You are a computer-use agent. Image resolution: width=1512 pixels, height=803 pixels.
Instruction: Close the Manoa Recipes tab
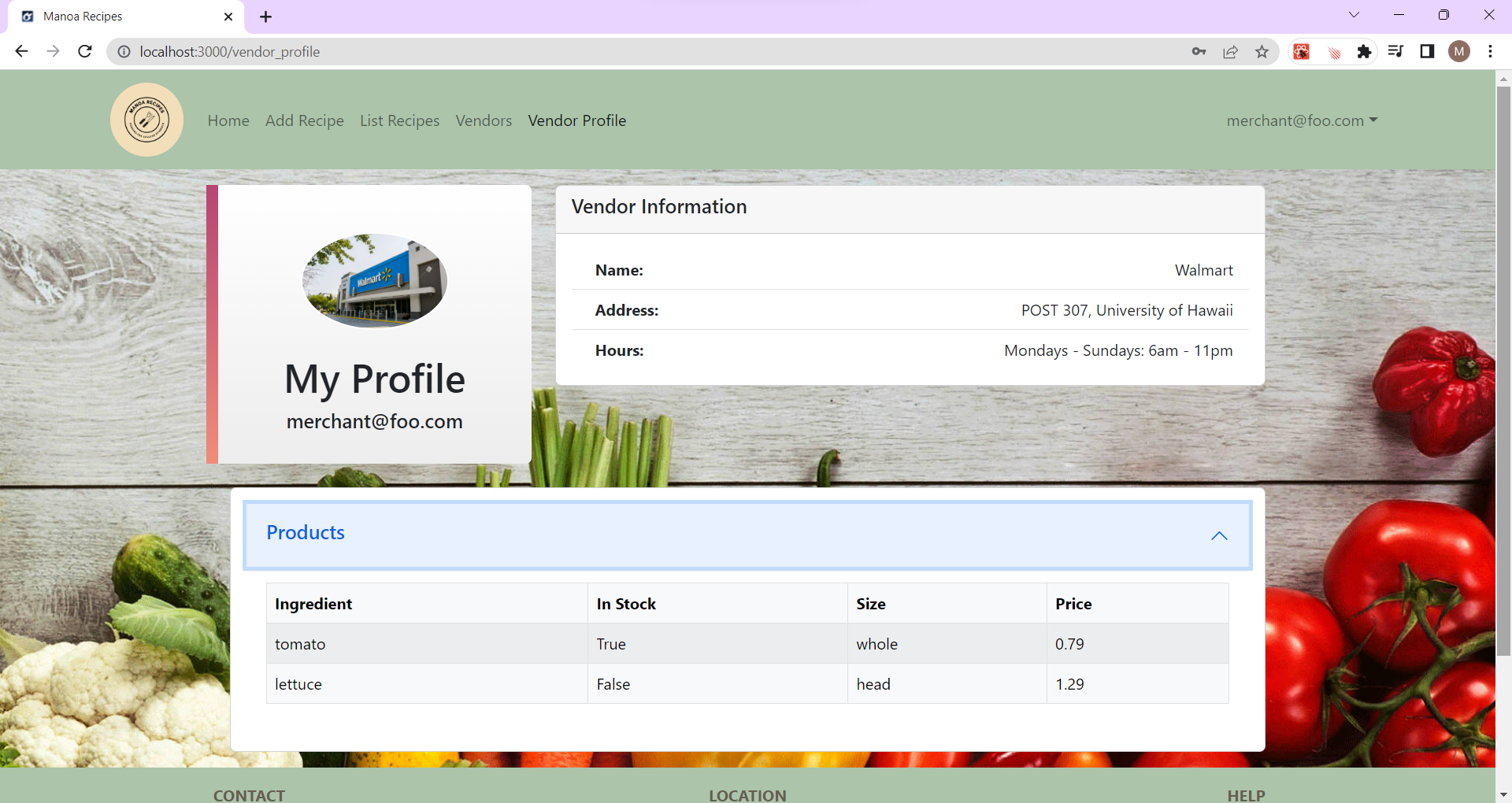[228, 17]
